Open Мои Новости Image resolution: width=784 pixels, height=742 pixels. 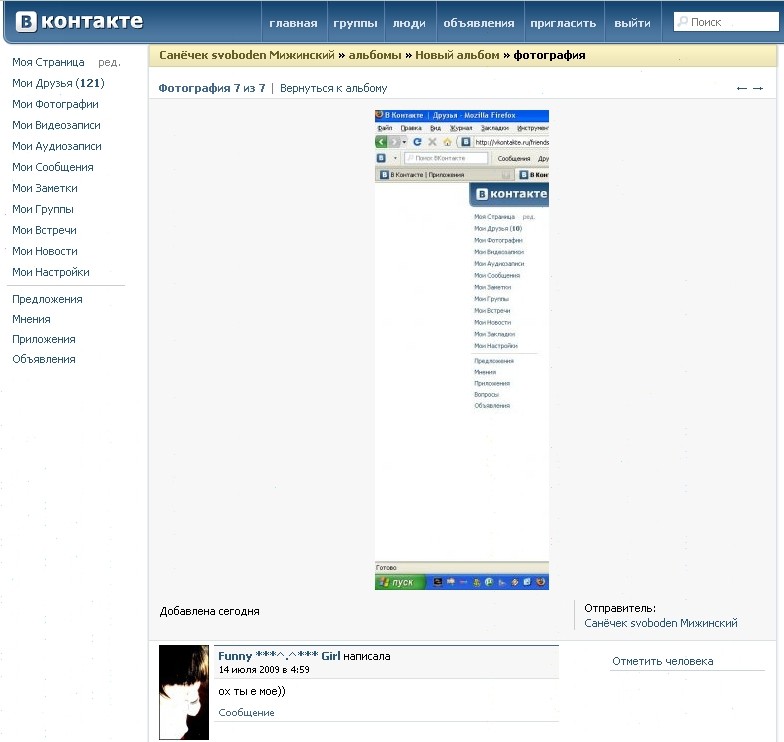pyautogui.click(x=45, y=251)
